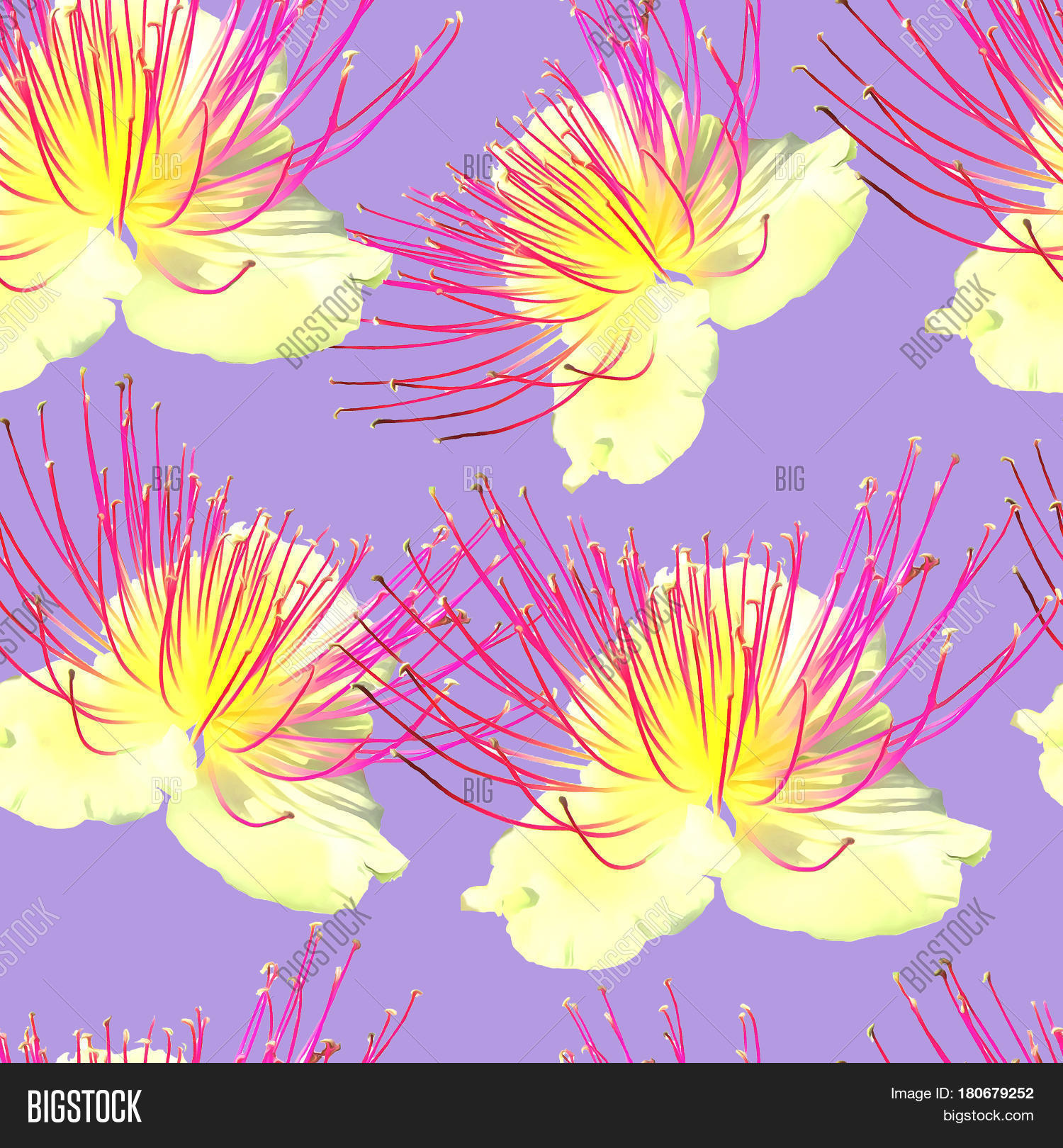Click the BIGSTOCK logo in footer
The image size is (1063, 1148).
84,1106
